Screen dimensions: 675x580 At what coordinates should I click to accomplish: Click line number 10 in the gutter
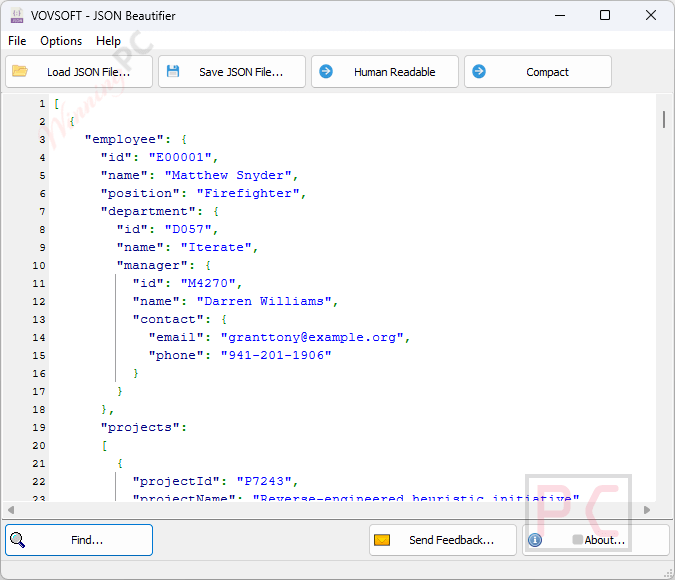point(39,265)
